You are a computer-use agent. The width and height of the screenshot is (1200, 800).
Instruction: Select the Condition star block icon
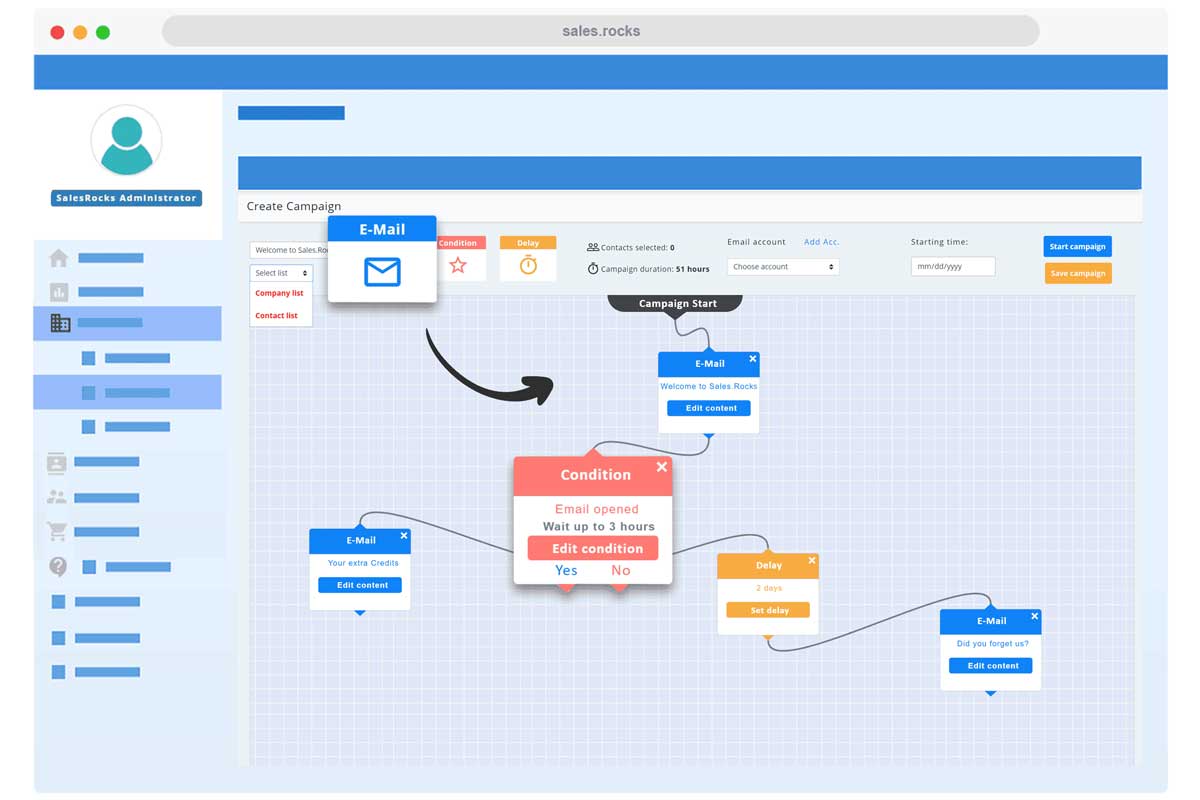458,265
